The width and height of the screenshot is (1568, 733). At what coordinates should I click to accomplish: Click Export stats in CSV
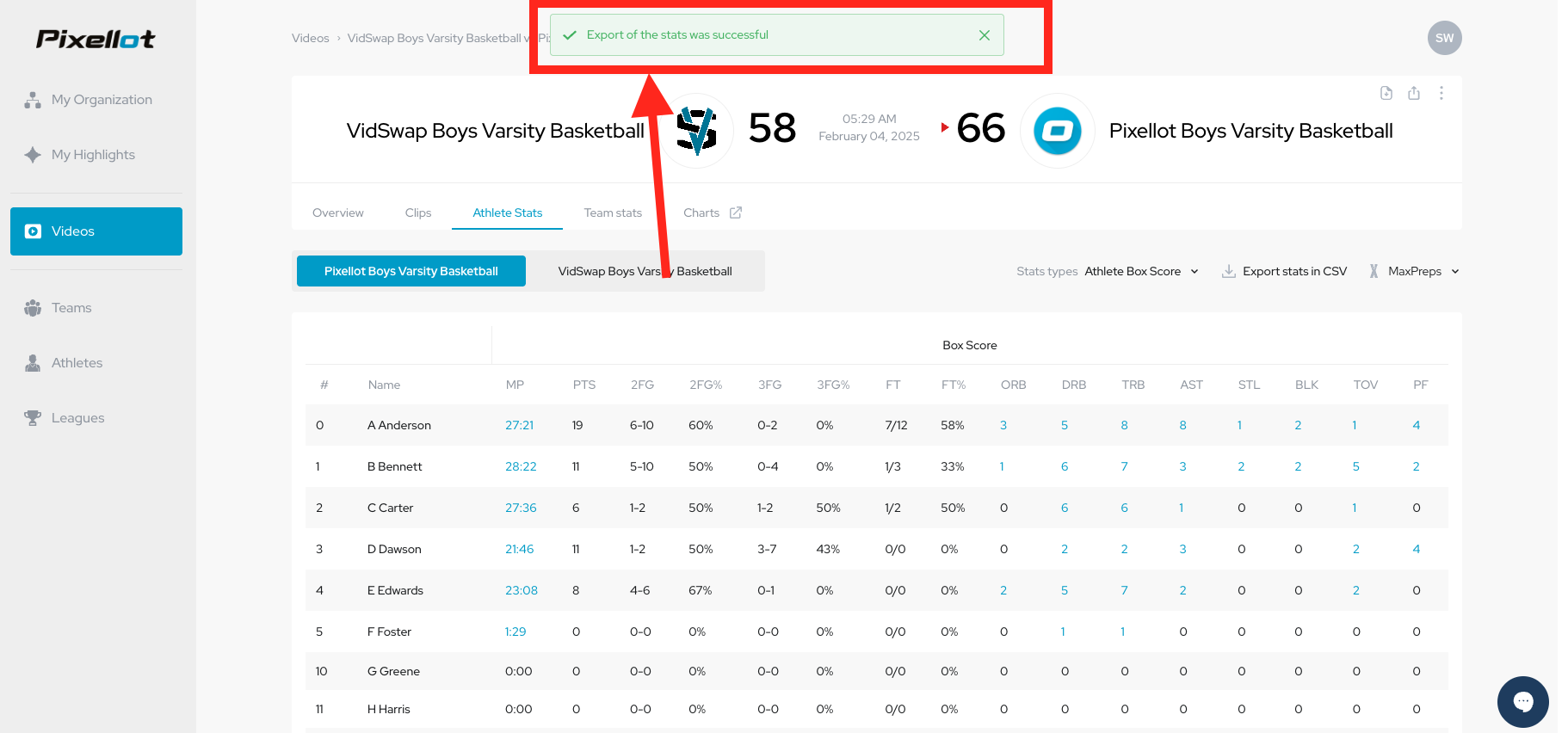coord(1285,271)
